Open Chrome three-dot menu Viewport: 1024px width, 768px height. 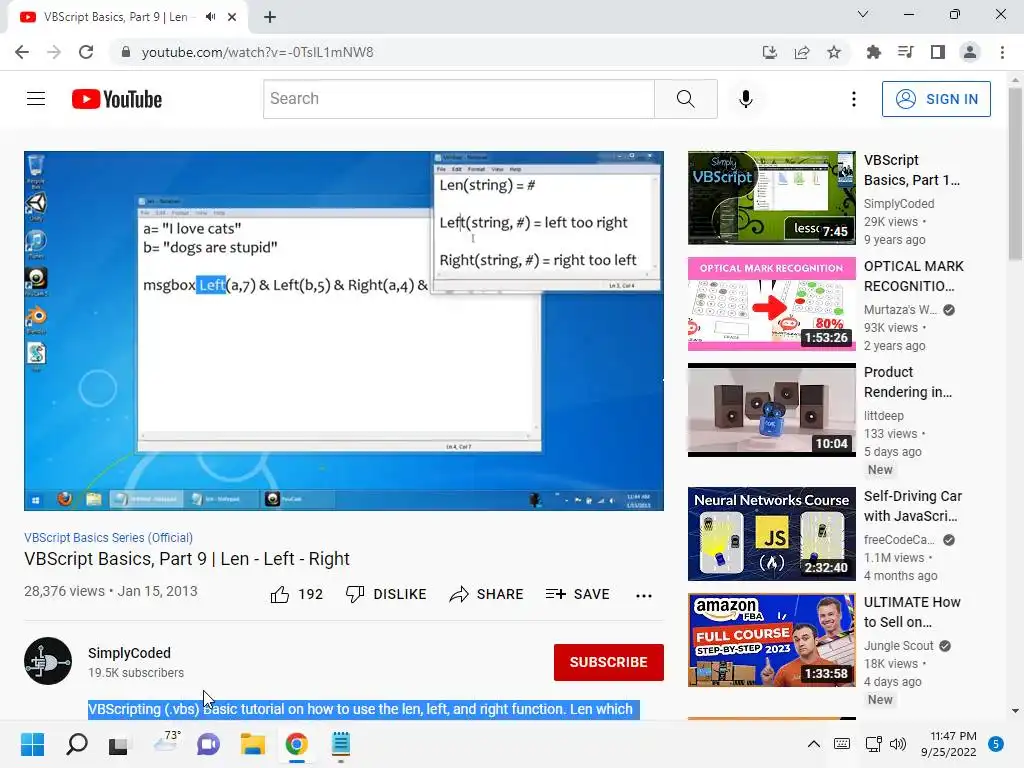tap(1002, 52)
